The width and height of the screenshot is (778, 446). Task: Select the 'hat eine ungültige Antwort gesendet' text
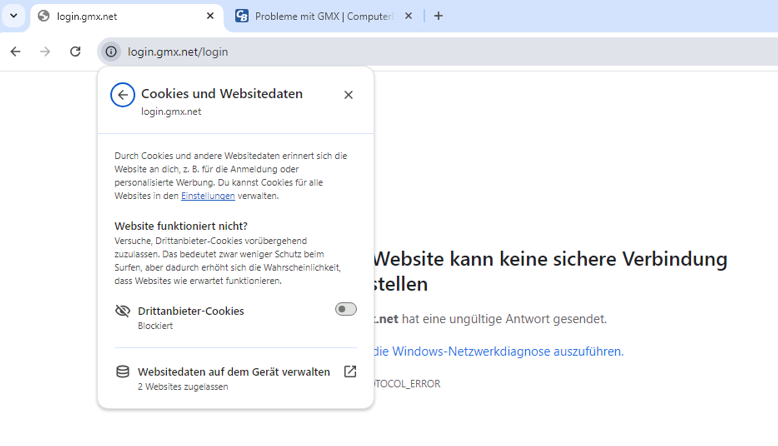click(504, 319)
